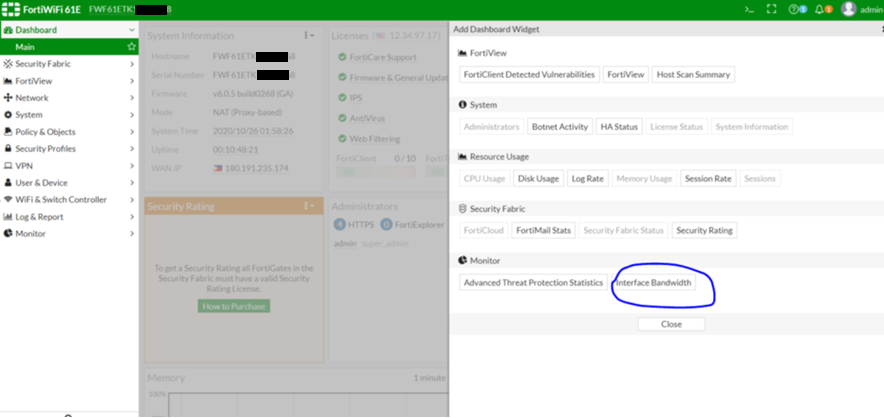Expand the Log & Report chevron
Image resolution: width=884 pixels, height=418 pixels.
point(132,217)
